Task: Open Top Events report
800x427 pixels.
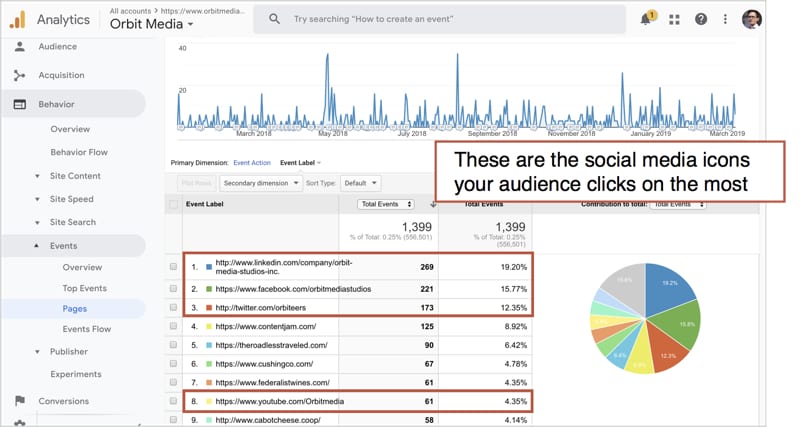Action: coord(85,288)
